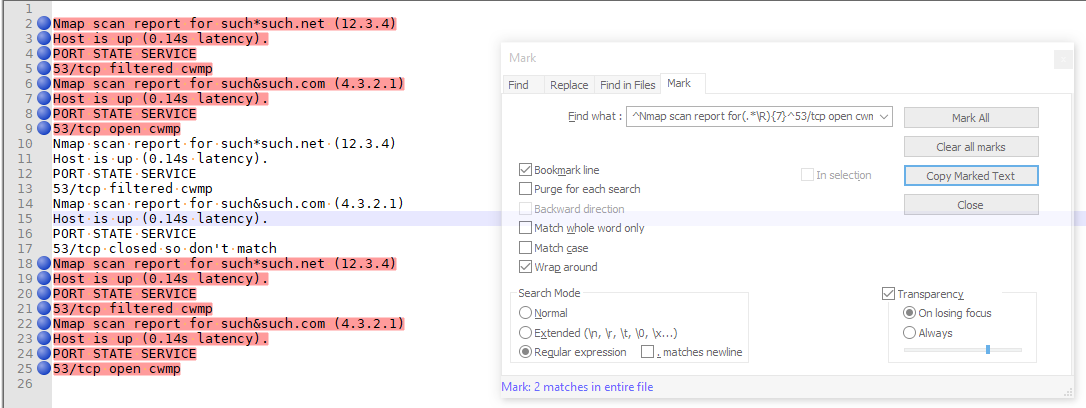Click the Close button in Mark dialog
The image size is (1086, 408).
click(971, 205)
